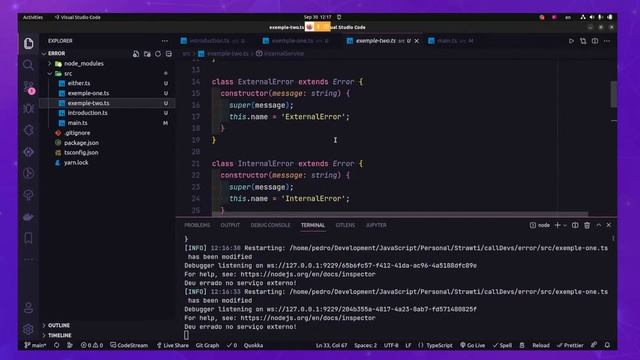Start Live Share from status bar

coord(173,345)
